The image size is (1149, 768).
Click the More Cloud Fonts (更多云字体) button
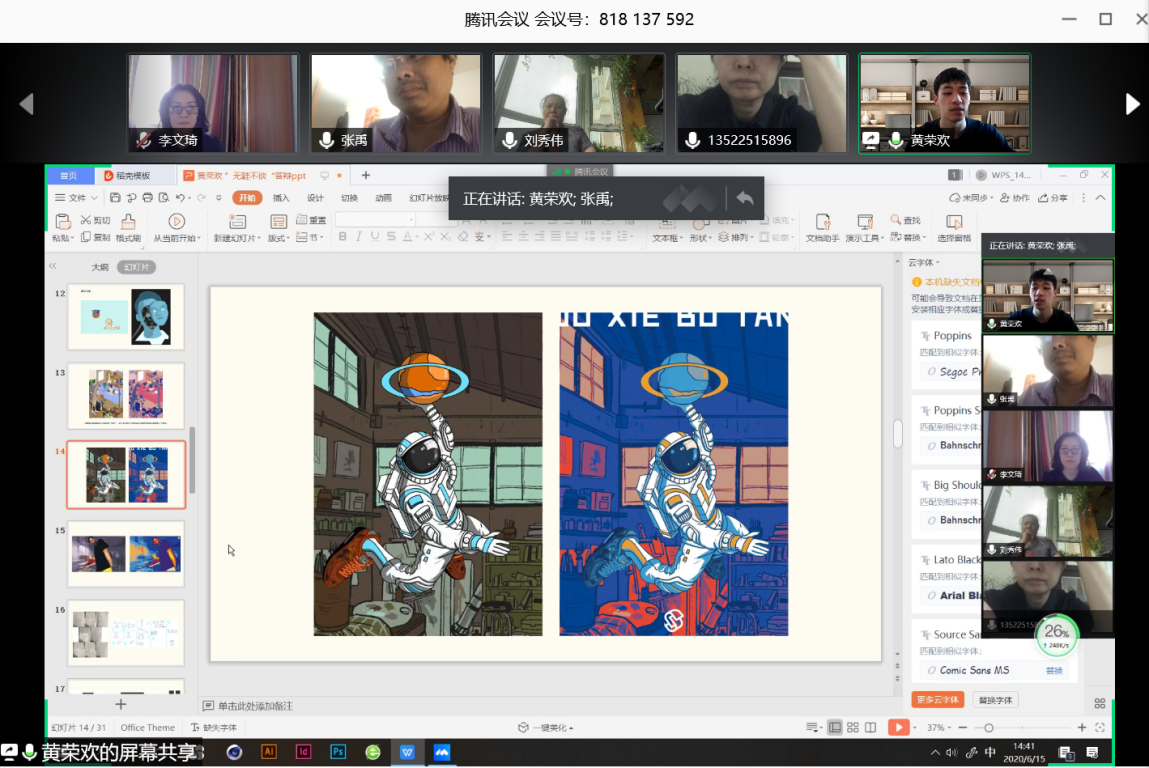[937, 700]
